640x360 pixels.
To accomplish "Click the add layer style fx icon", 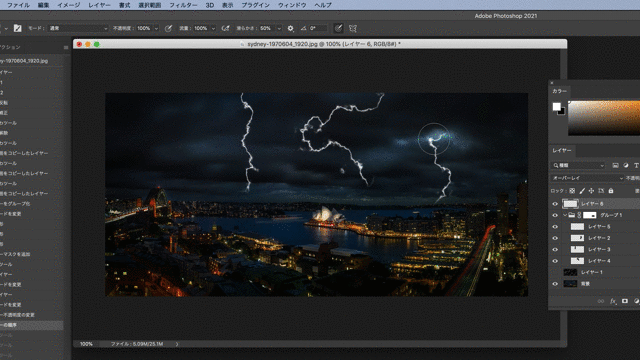I will pos(613,301).
